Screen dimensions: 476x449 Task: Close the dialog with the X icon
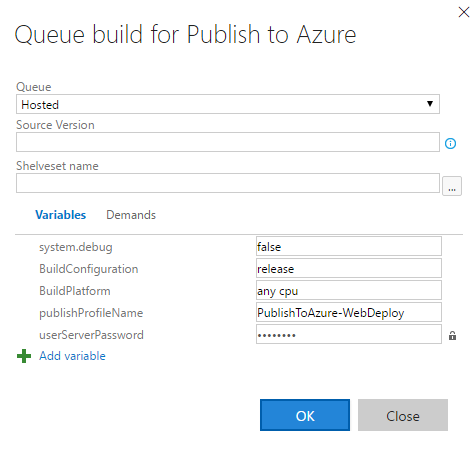[464, 12]
